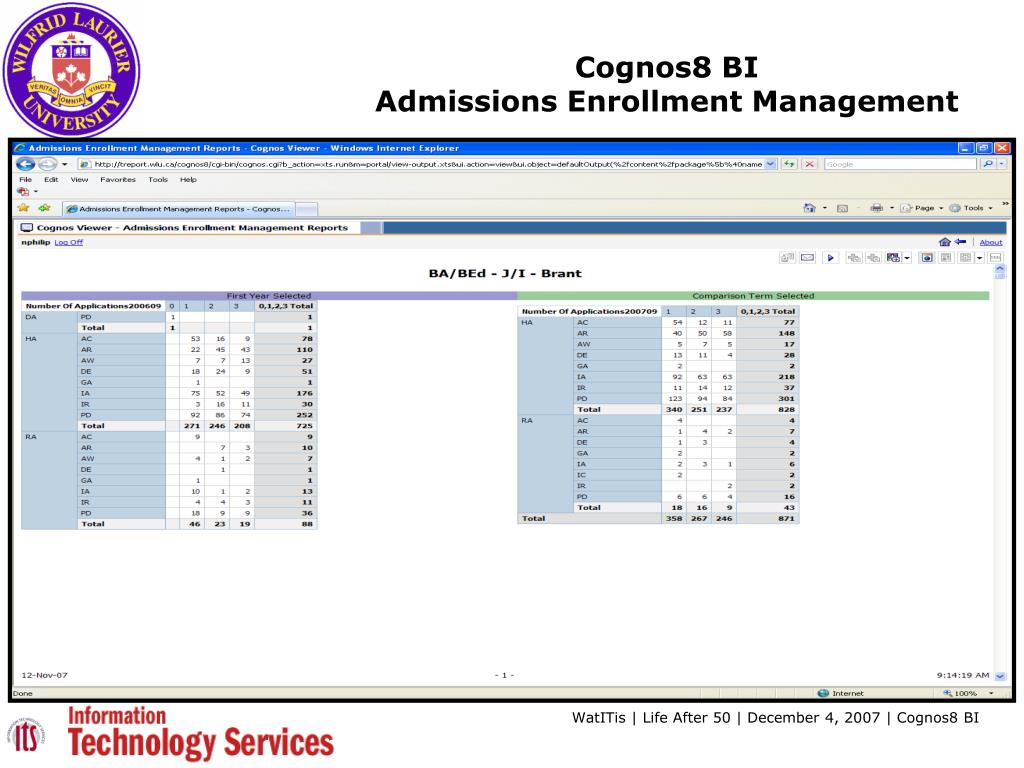Click the Adobe PDF toolbar icon
The image size is (1024, 768).
click(24, 192)
